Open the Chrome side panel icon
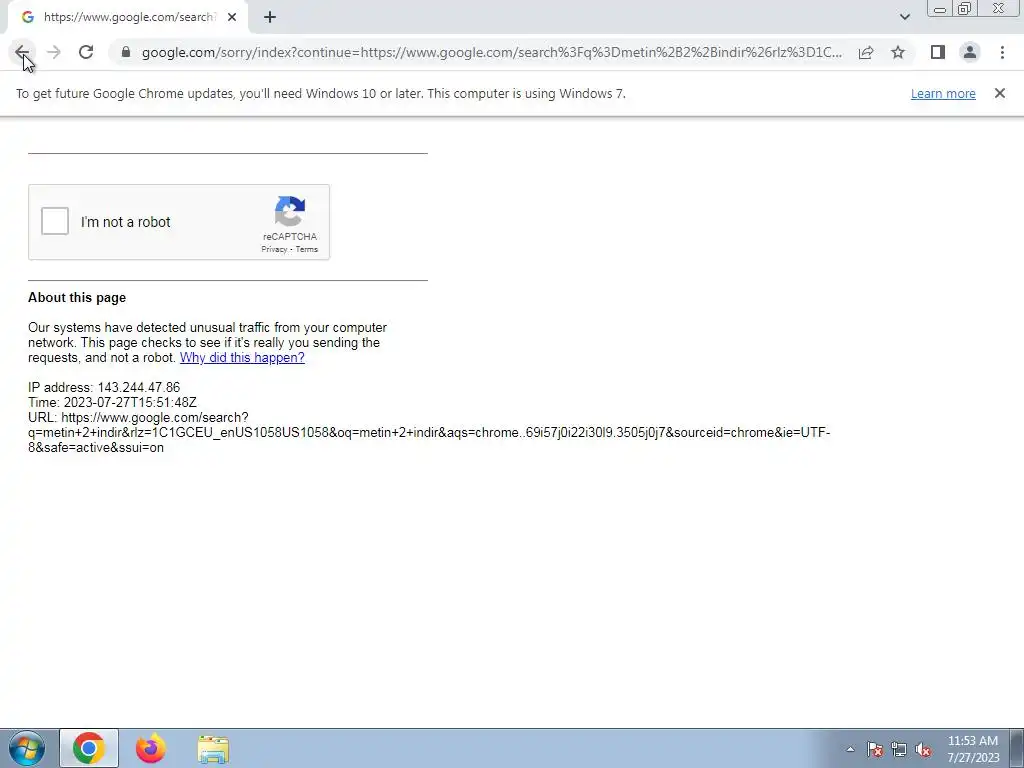Viewport: 1024px width, 768px height. pyautogui.click(x=938, y=52)
